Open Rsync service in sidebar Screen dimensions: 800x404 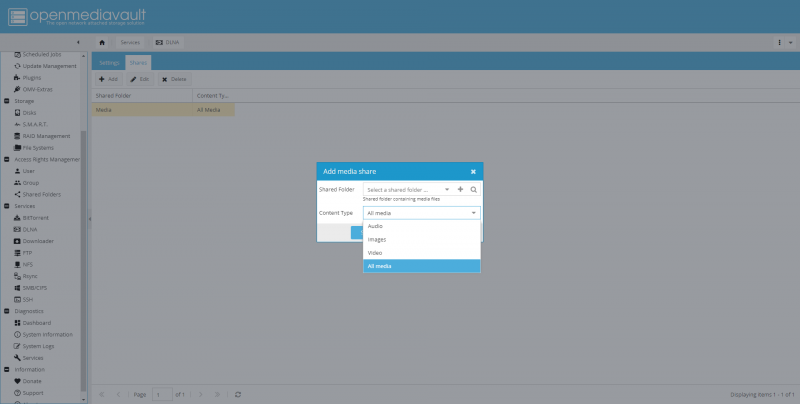(x=26, y=276)
